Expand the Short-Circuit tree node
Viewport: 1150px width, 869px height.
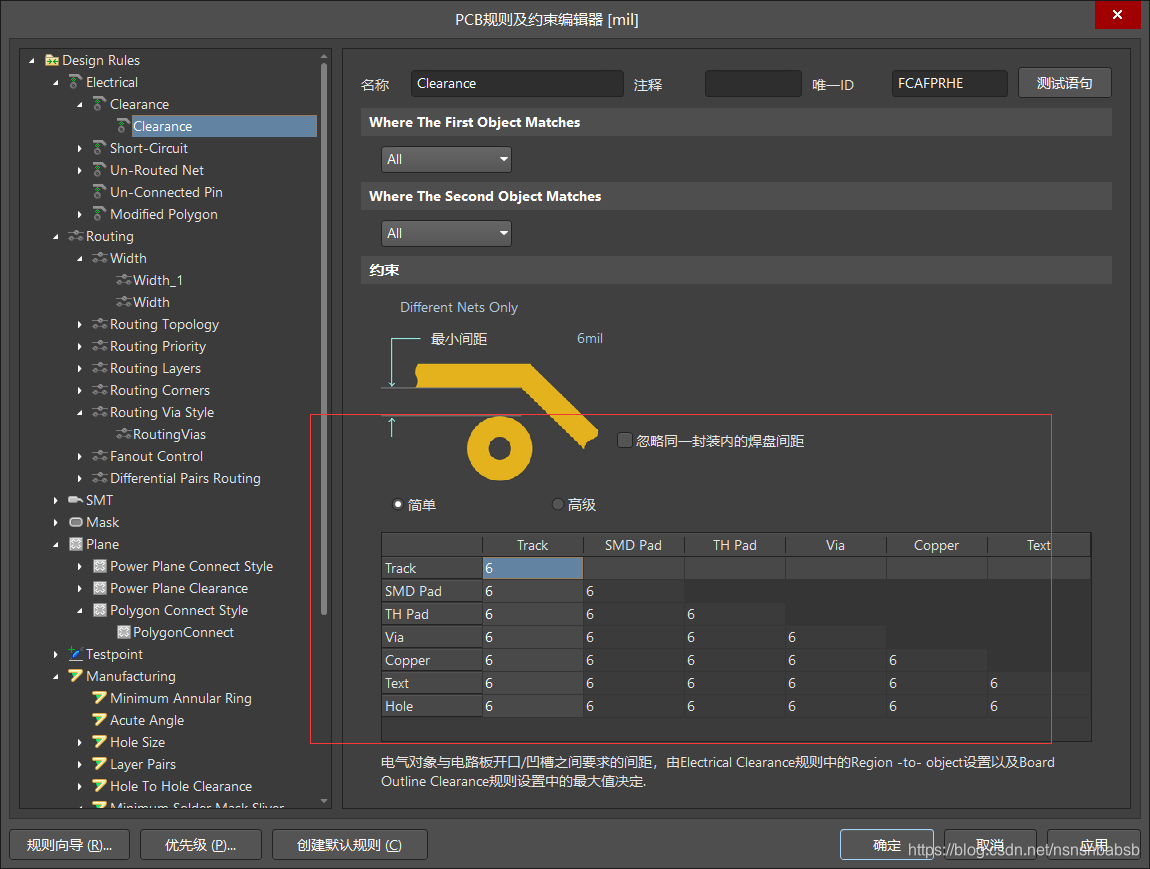79,148
